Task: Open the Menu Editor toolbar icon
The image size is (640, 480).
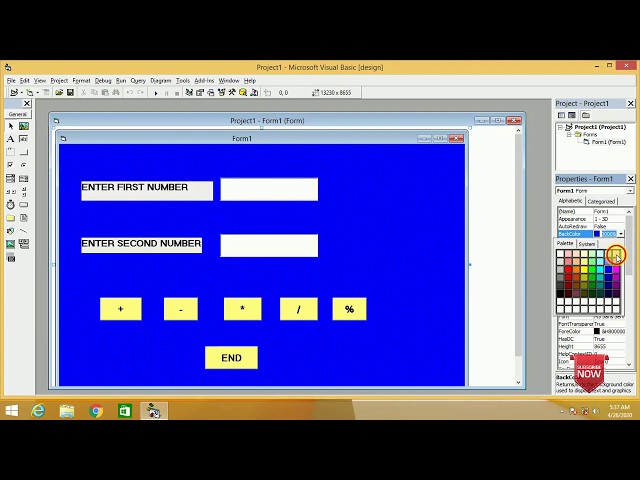Action: 46,93
